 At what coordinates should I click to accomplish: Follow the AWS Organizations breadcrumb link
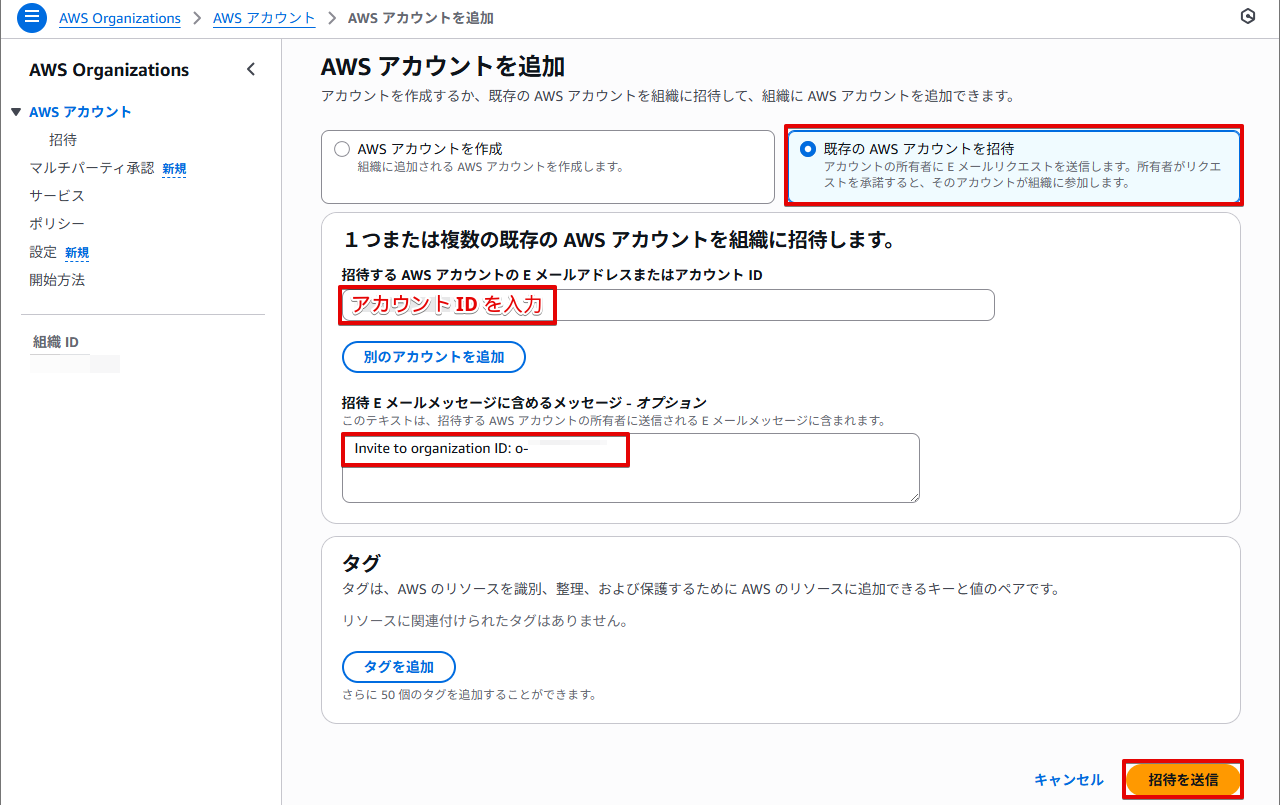(120, 18)
